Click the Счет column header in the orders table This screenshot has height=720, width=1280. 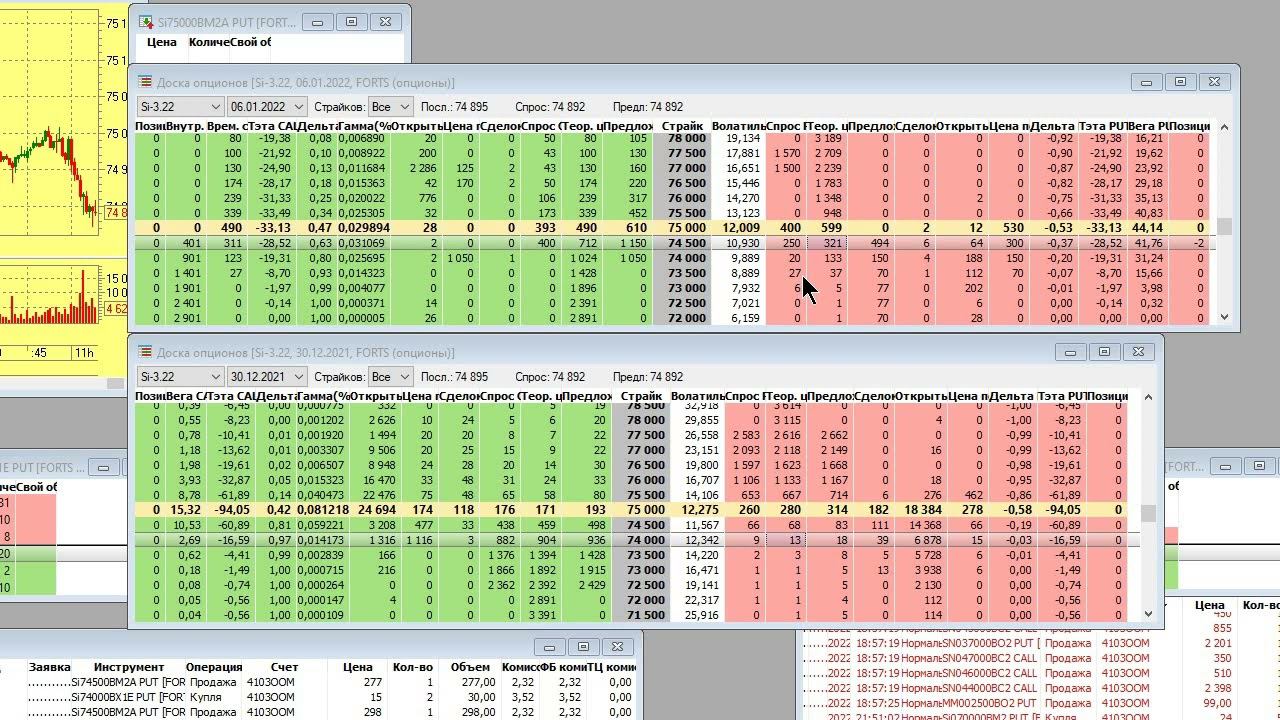click(284, 667)
